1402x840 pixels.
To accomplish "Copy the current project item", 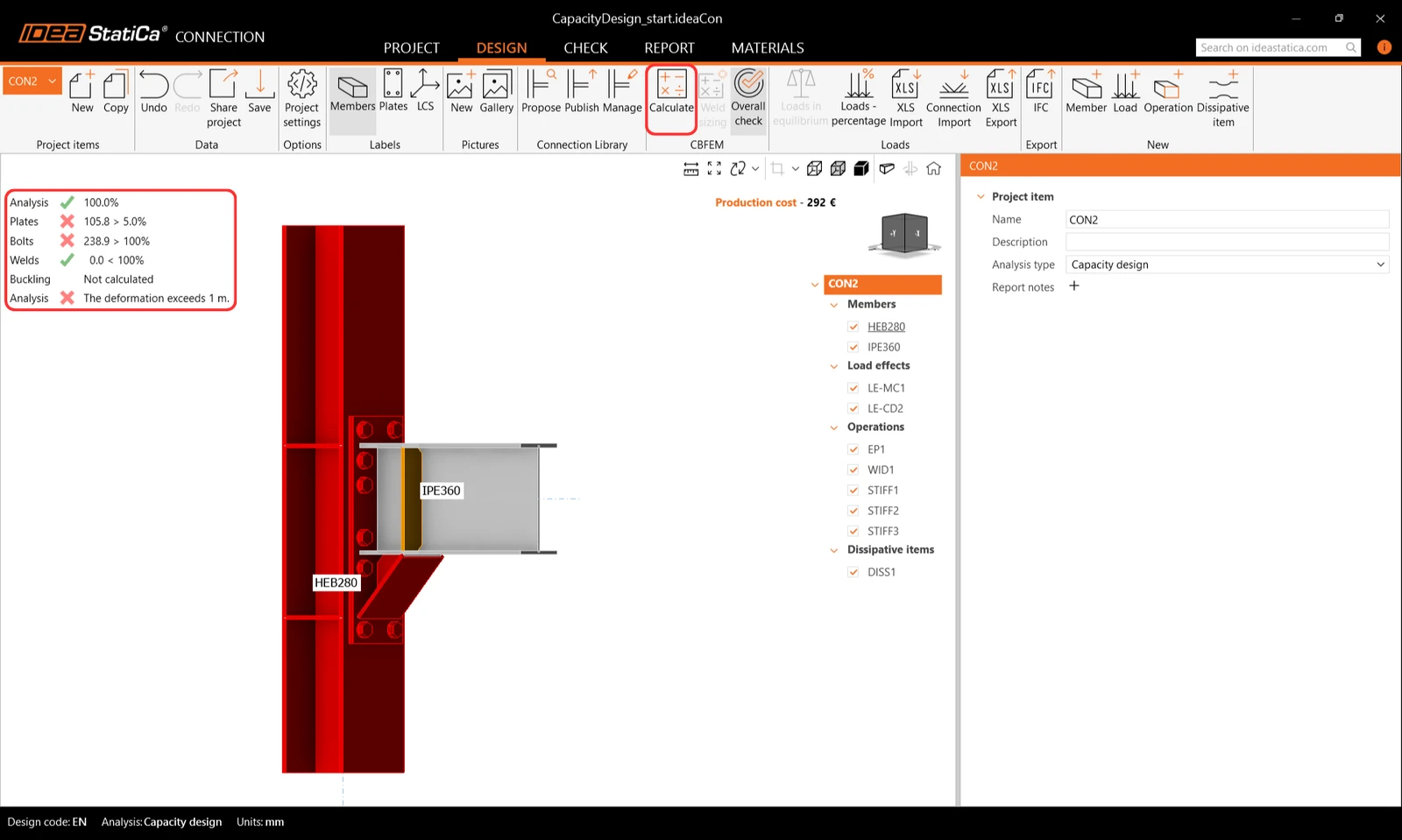I will click(x=116, y=92).
